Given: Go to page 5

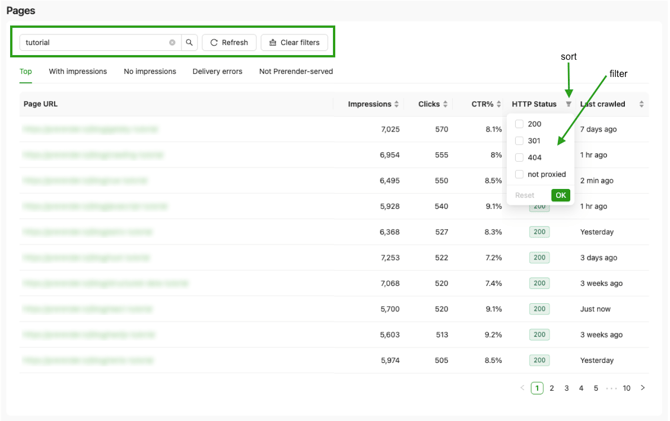Looking at the screenshot, I should tap(596, 388).
